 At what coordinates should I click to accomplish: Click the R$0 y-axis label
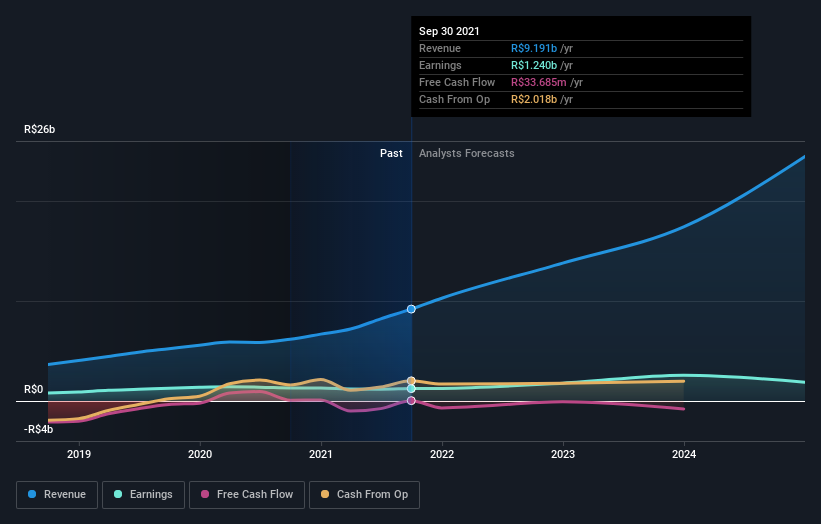pos(34,389)
